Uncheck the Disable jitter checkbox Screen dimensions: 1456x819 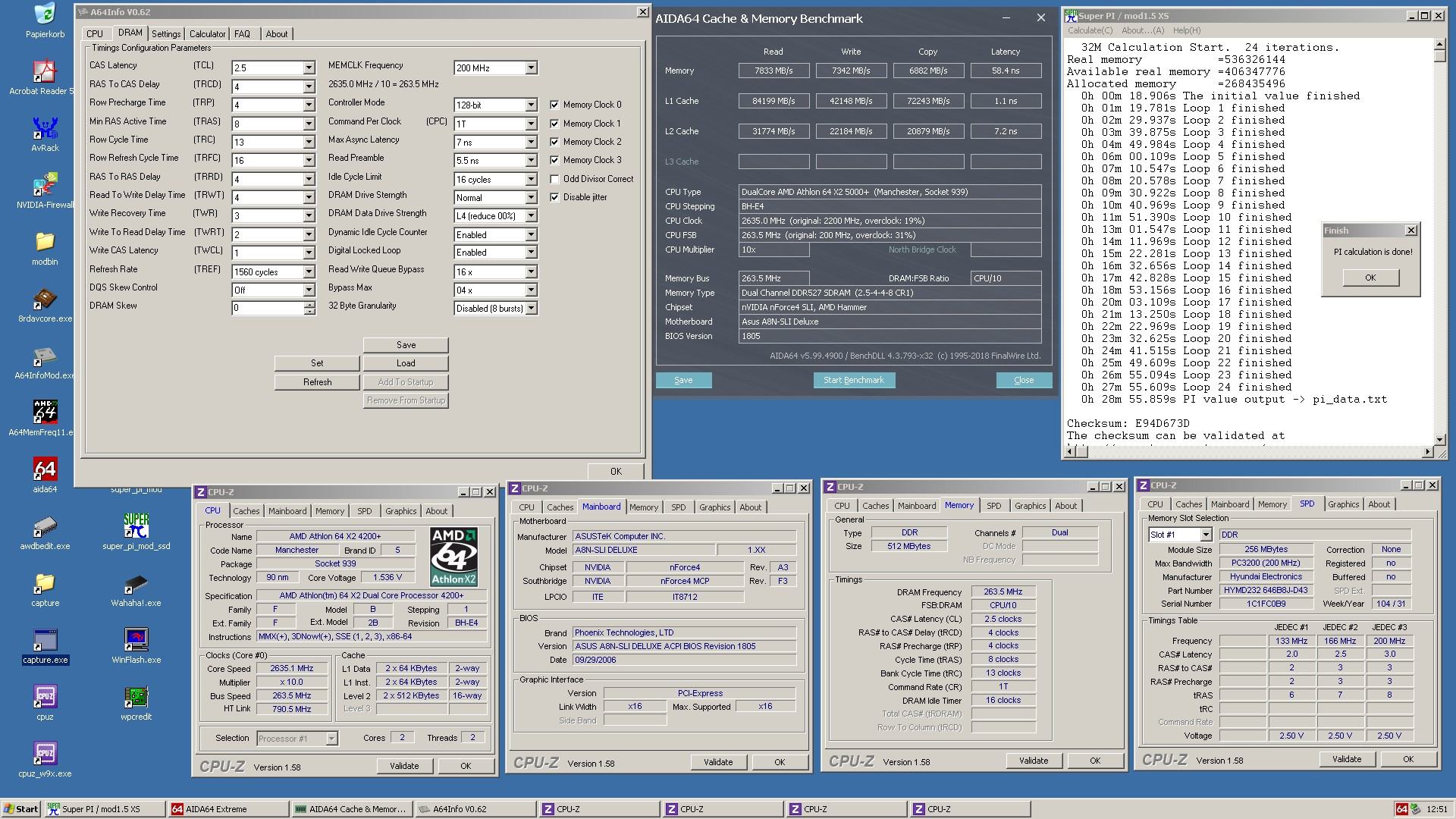click(x=554, y=197)
